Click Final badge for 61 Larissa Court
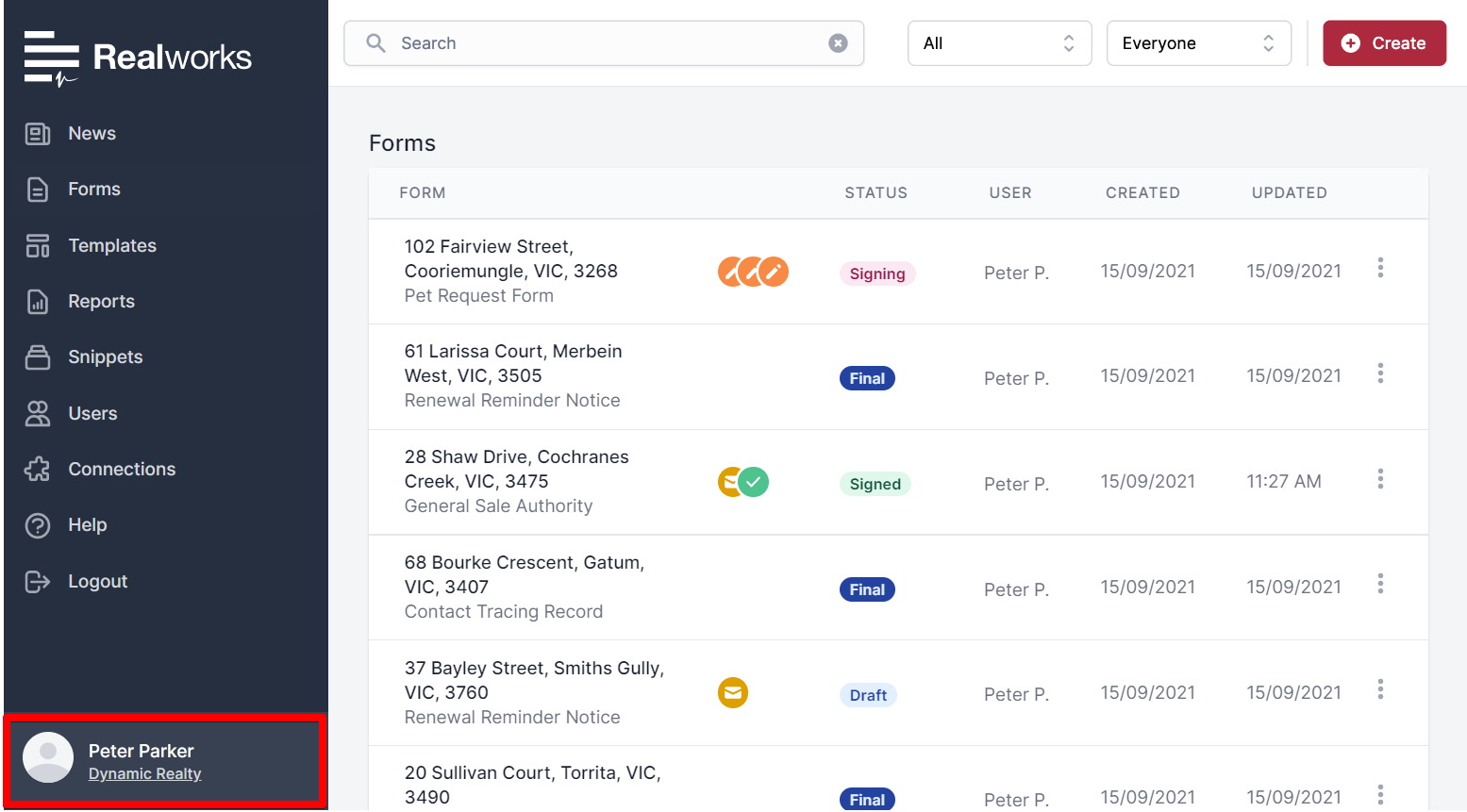This screenshot has width=1467, height=812. pyautogui.click(x=867, y=378)
